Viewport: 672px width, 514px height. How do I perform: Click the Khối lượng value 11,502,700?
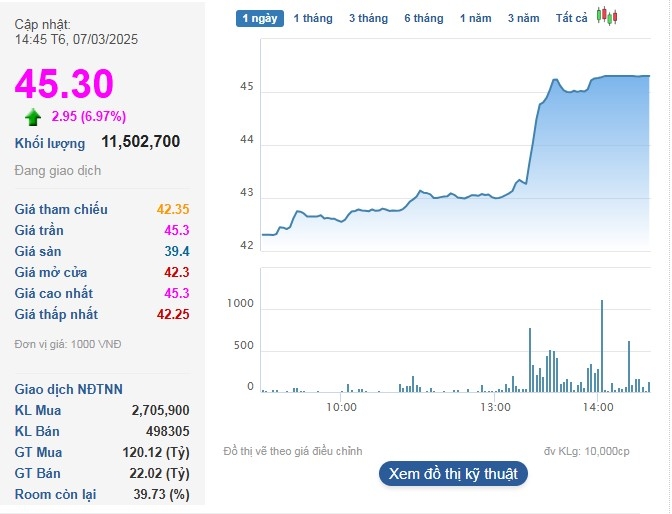click(141, 142)
